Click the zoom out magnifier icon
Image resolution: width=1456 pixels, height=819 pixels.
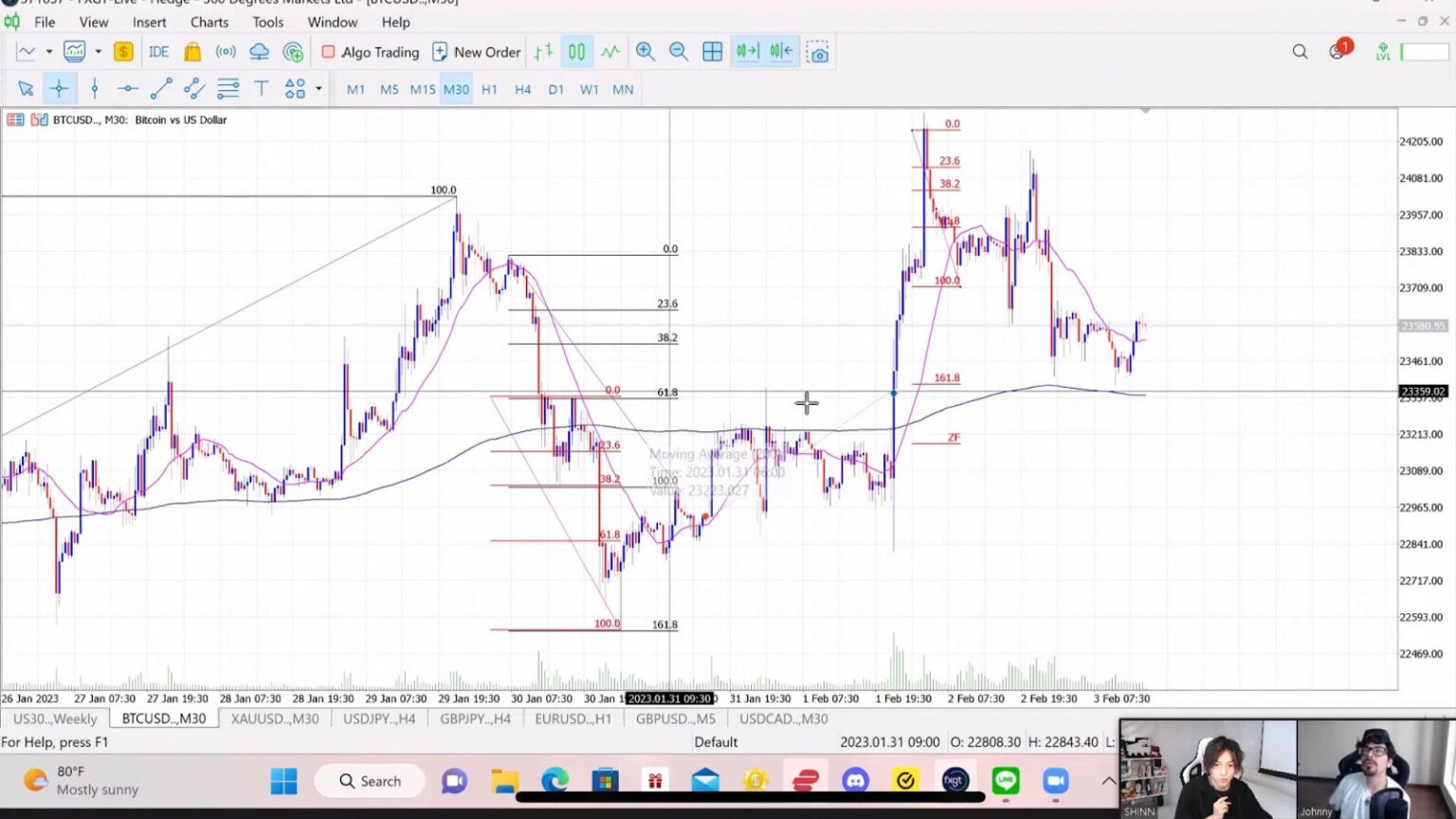pyautogui.click(x=679, y=52)
